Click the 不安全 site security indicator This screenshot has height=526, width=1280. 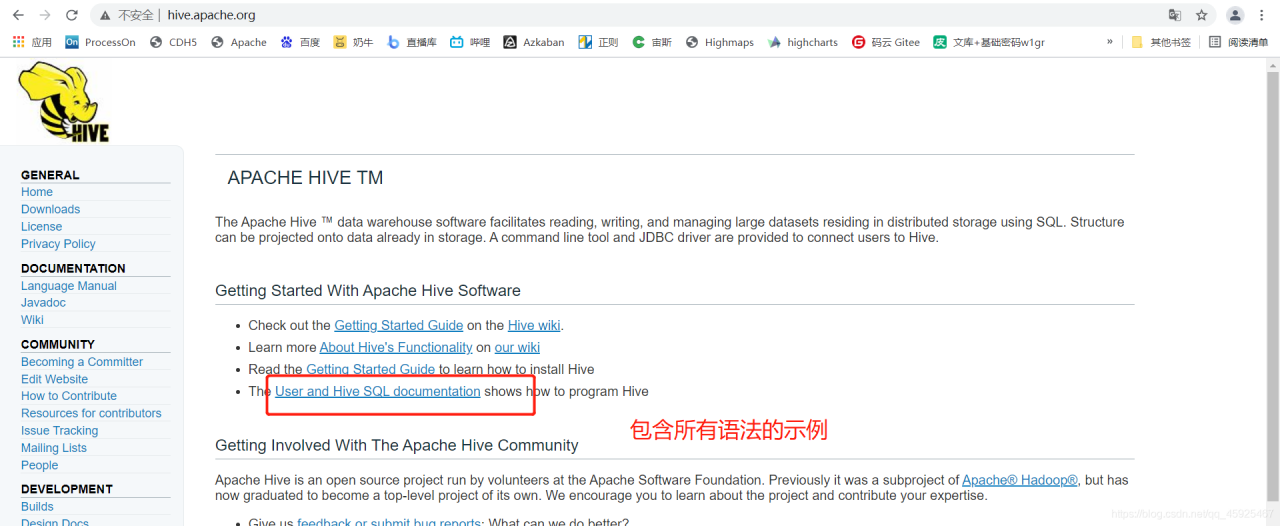pyautogui.click(x=128, y=15)
